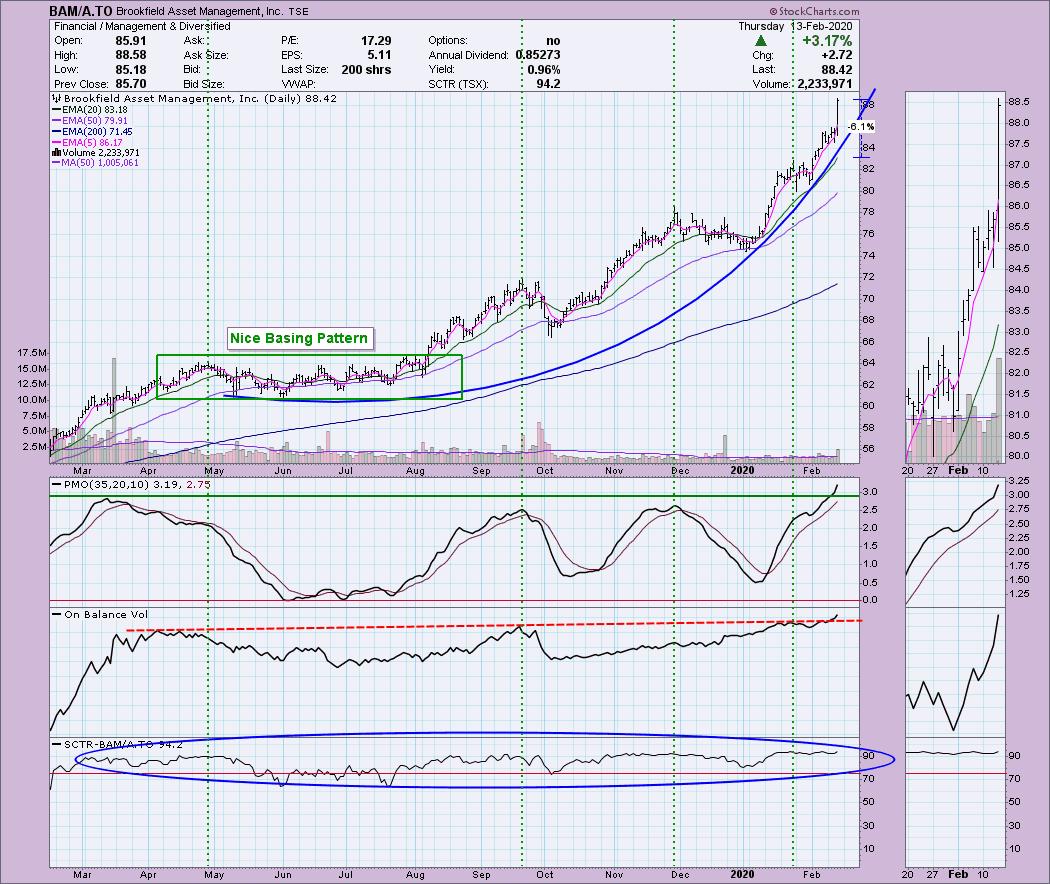Click the Volume 2,233,971 header value

click(824, 84)
